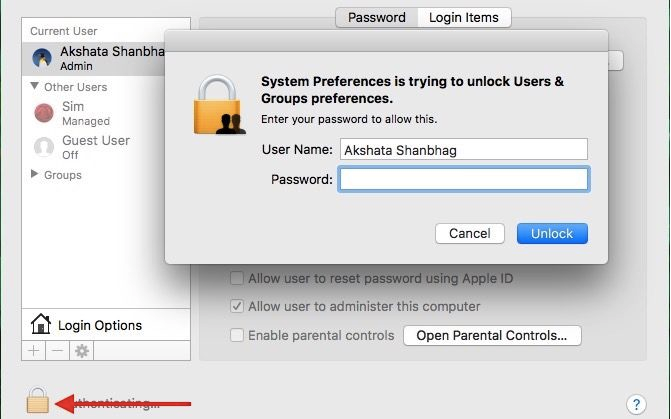
Task: Switch to the Login Items tab
Action: pos(464,18)
